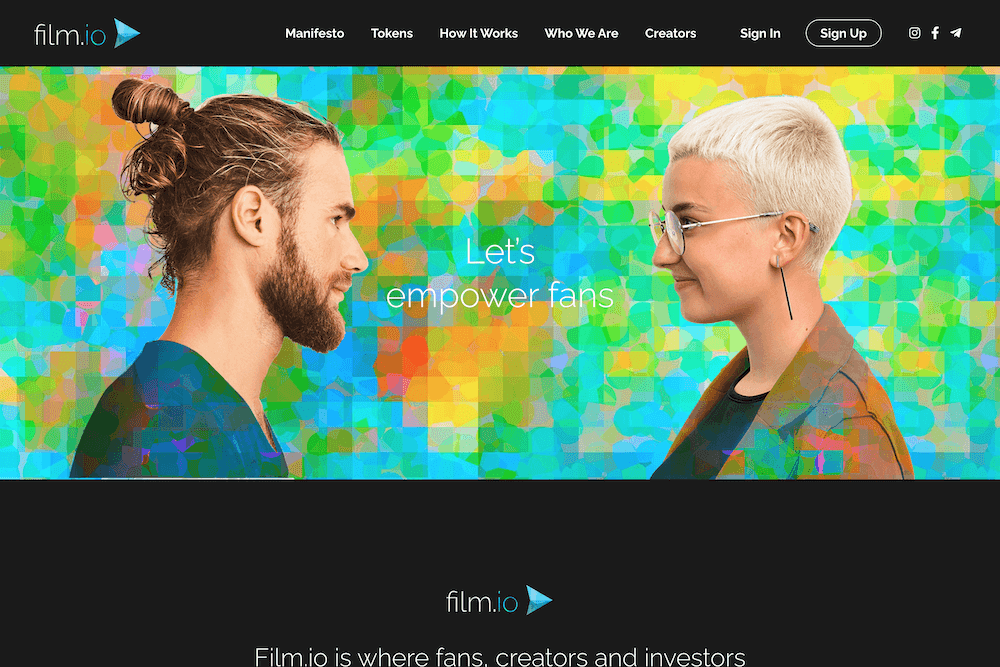Open How It Works section

(x=478, y=33)
